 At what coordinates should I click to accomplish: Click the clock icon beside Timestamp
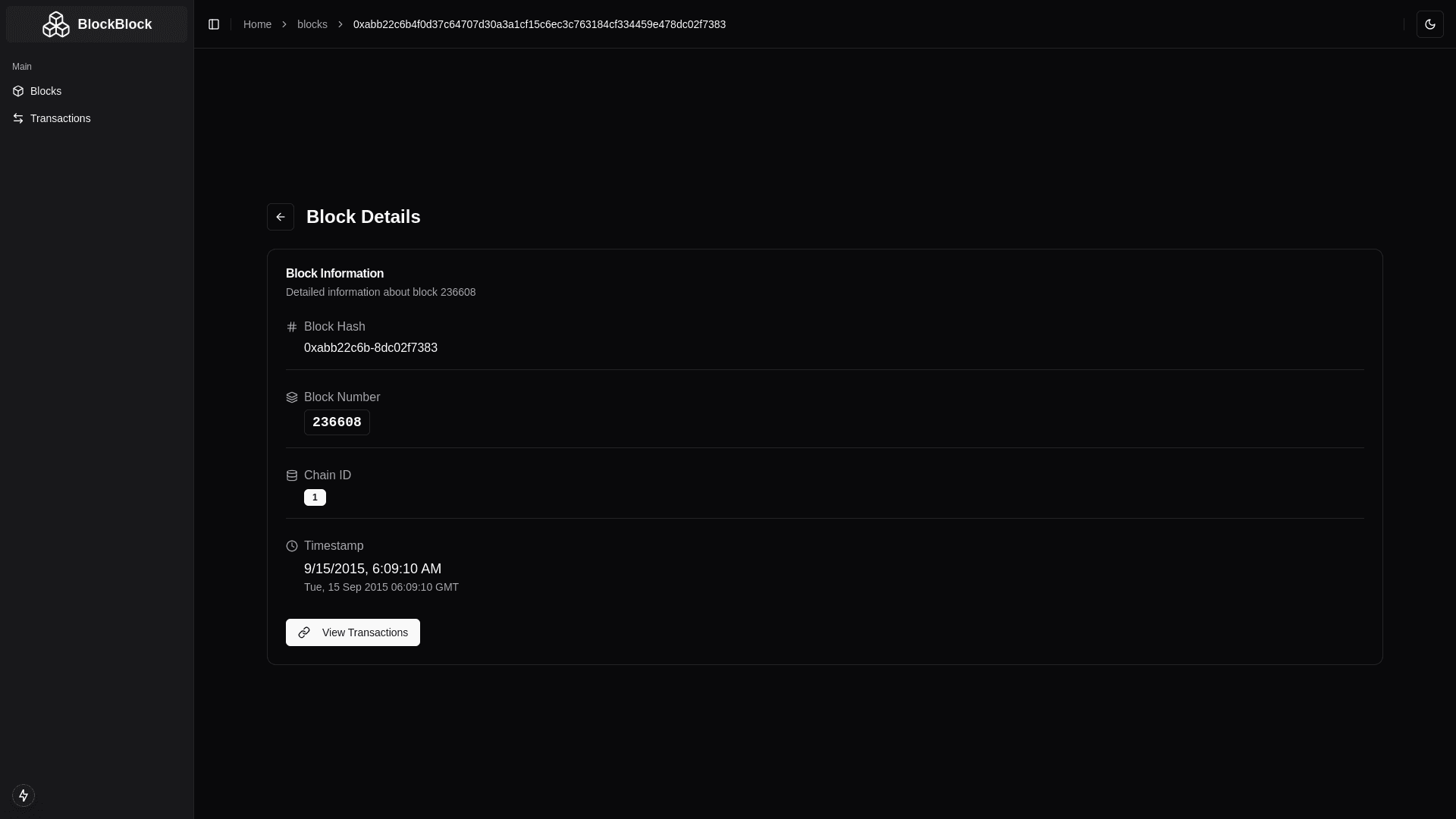click(292, 546)
